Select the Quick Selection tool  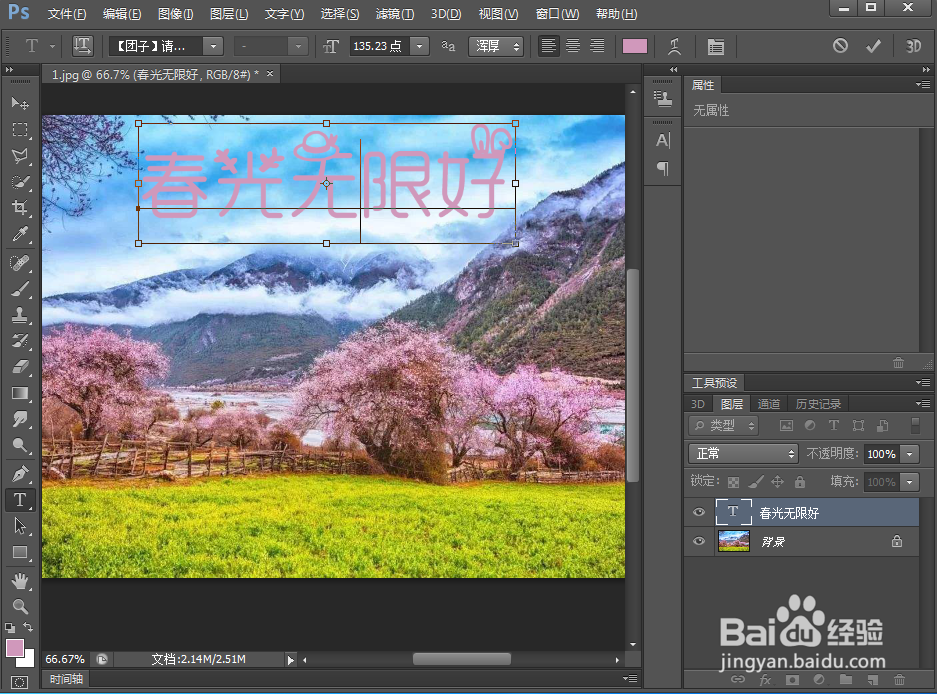(x=20, y=182)
